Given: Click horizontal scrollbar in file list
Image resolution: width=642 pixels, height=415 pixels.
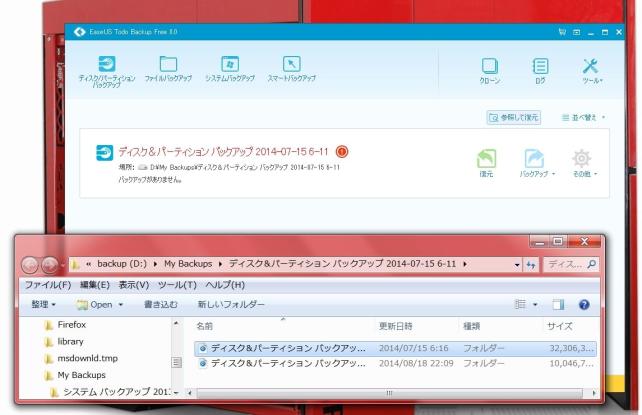Looking at the screenshot, I should [x=389, y=393].
